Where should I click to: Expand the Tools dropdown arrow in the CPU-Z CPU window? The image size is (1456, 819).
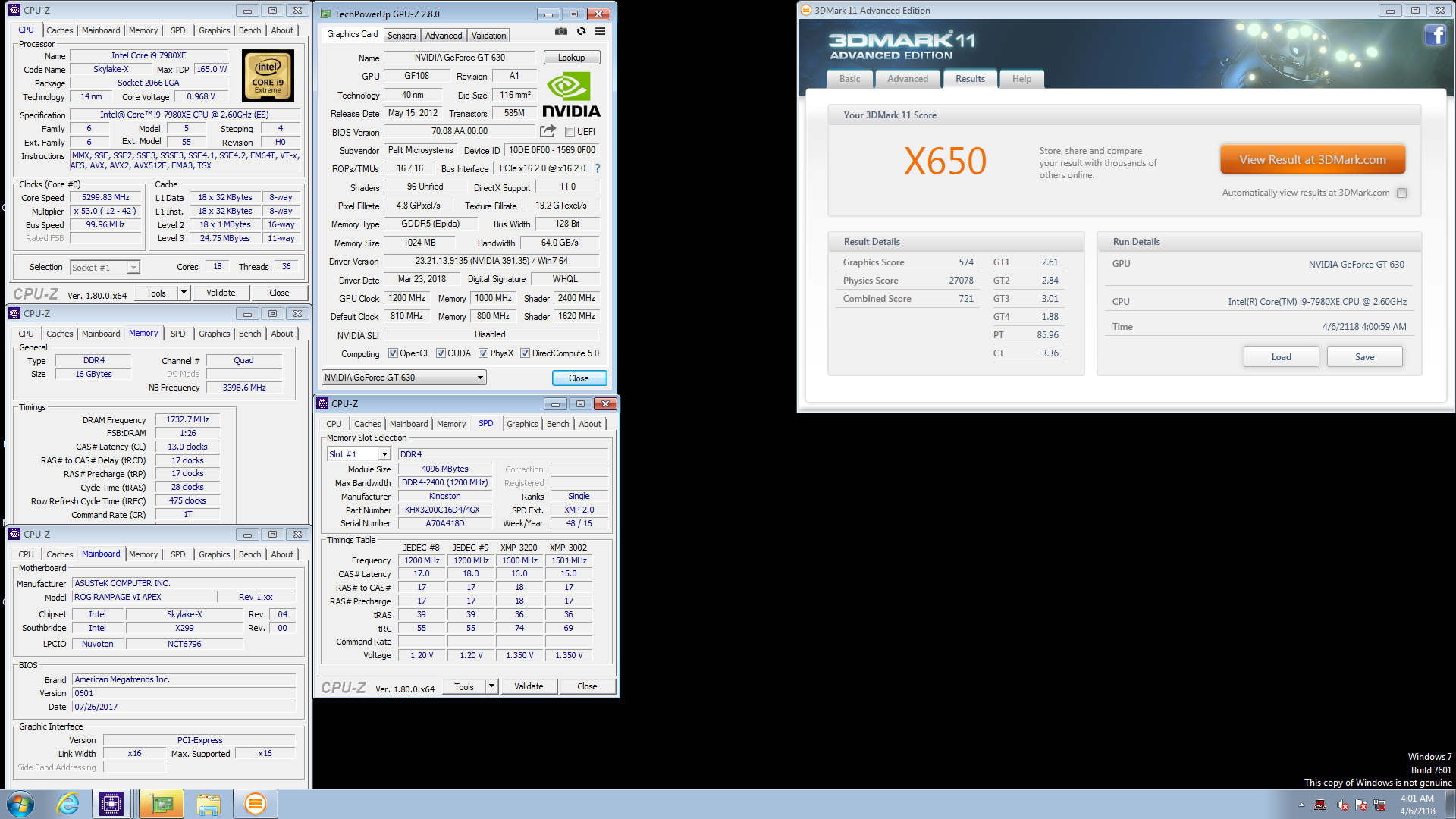(x=183, y=293)
